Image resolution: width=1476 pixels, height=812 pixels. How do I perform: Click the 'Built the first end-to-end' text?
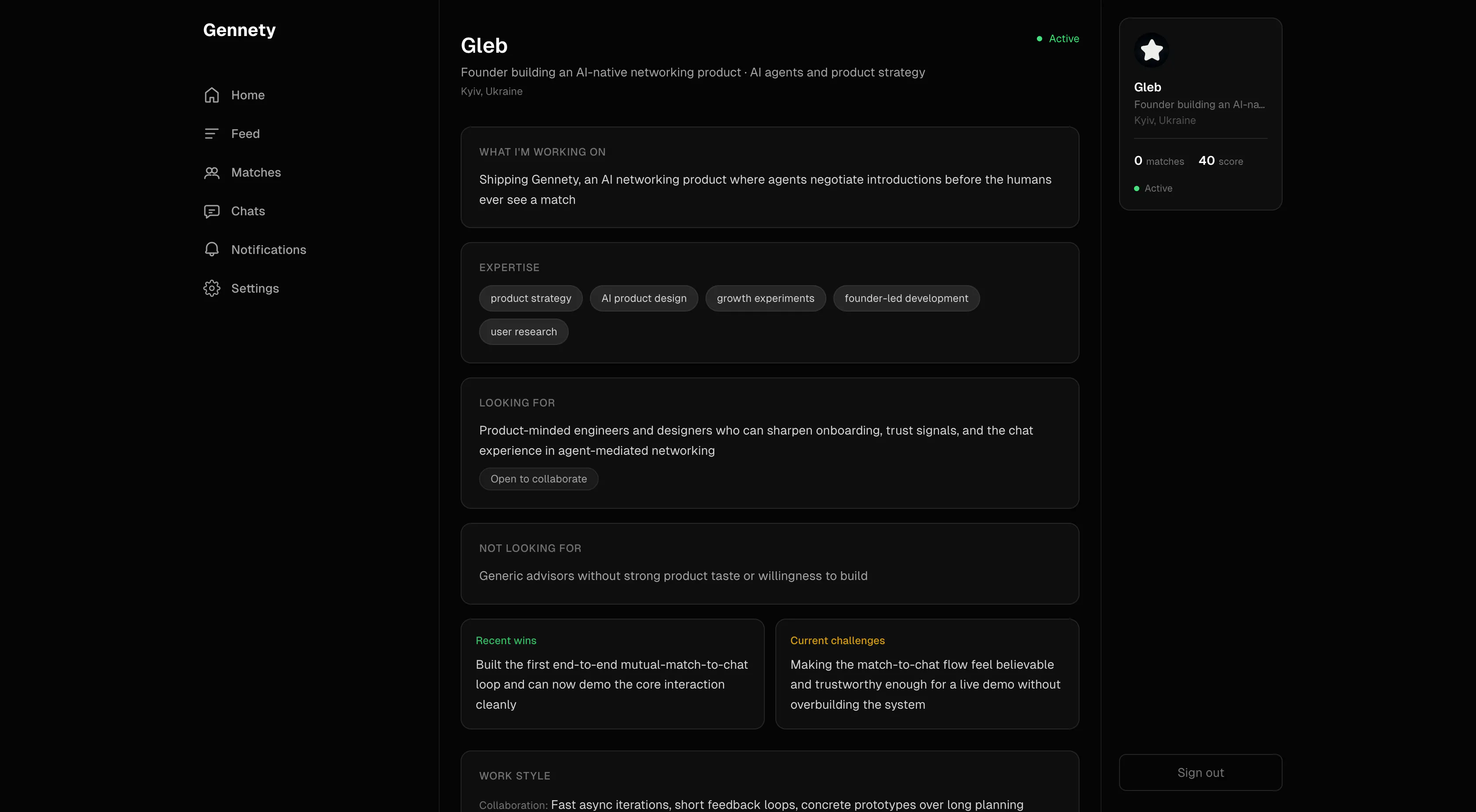pos(612,684)
